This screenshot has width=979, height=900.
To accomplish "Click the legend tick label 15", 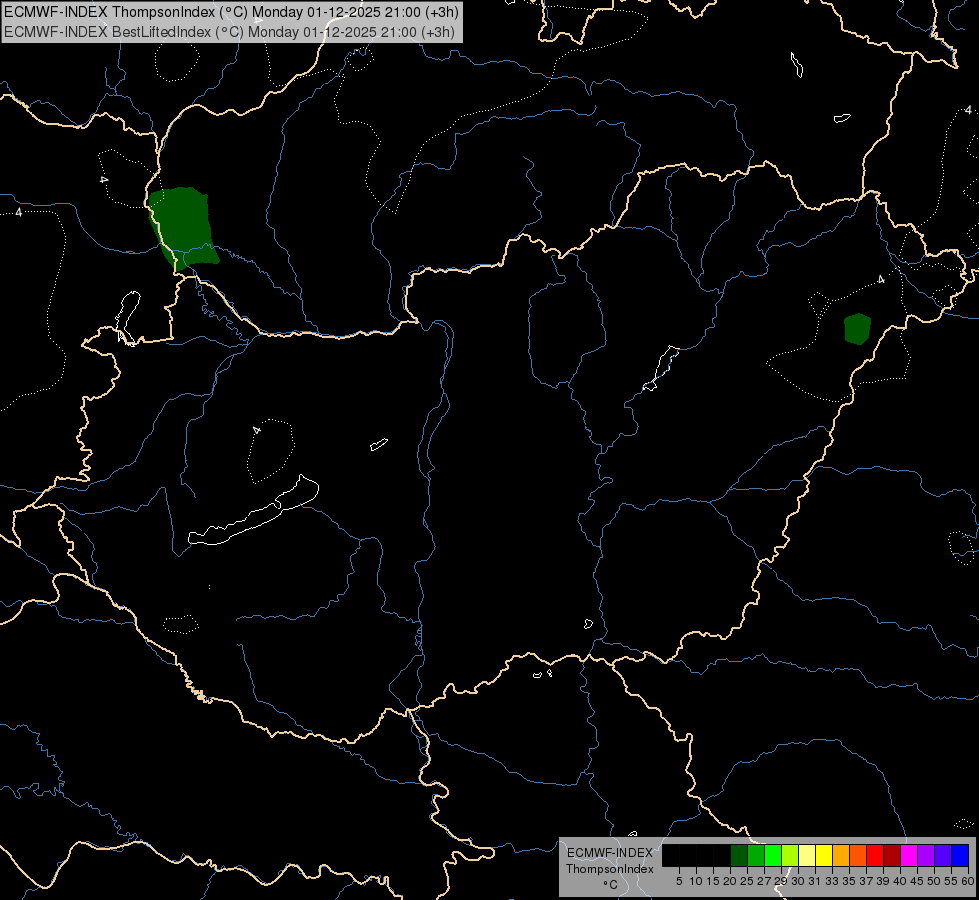I will coord(713,881).
